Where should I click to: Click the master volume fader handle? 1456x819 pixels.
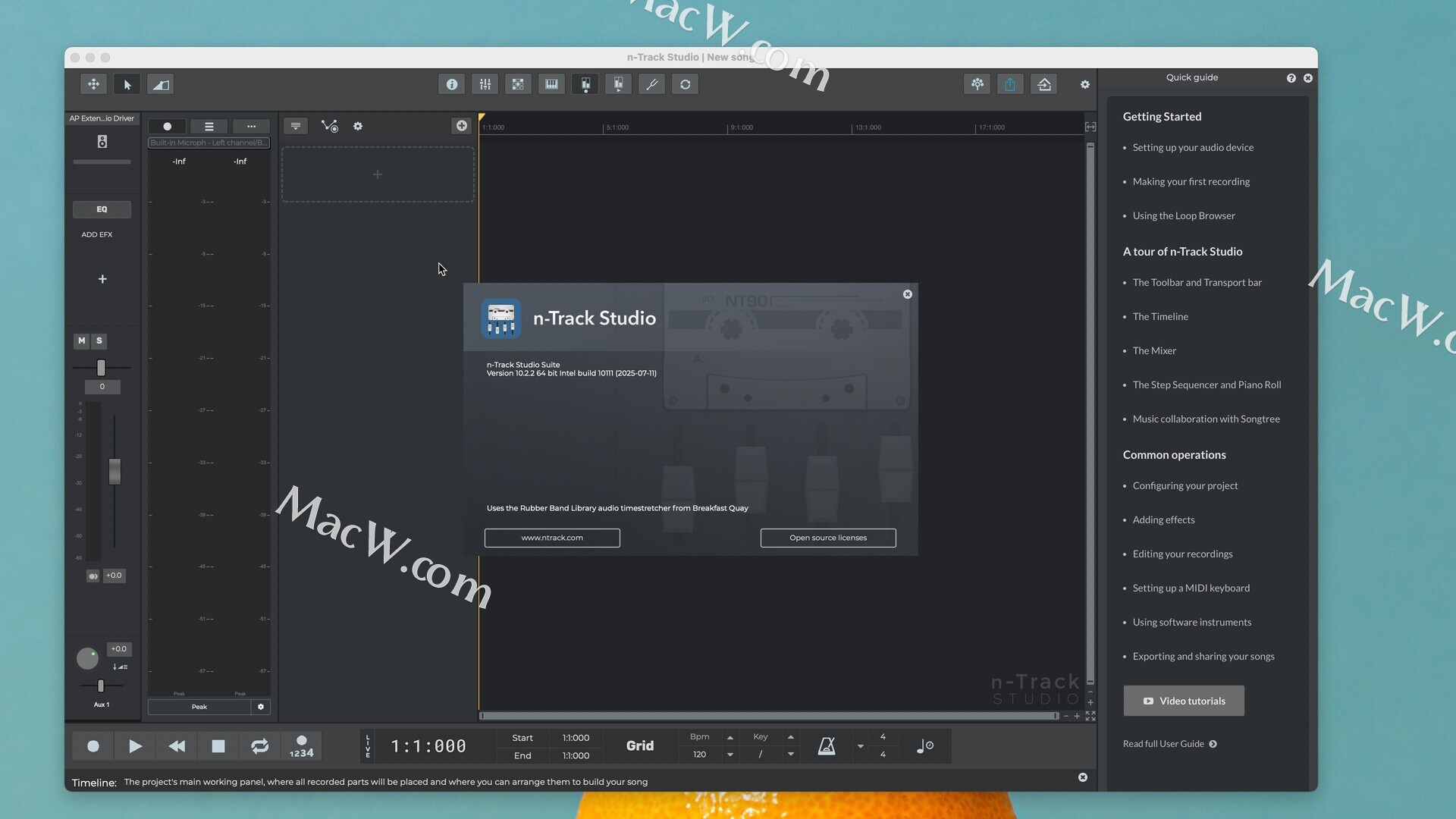tap(115, 472)
